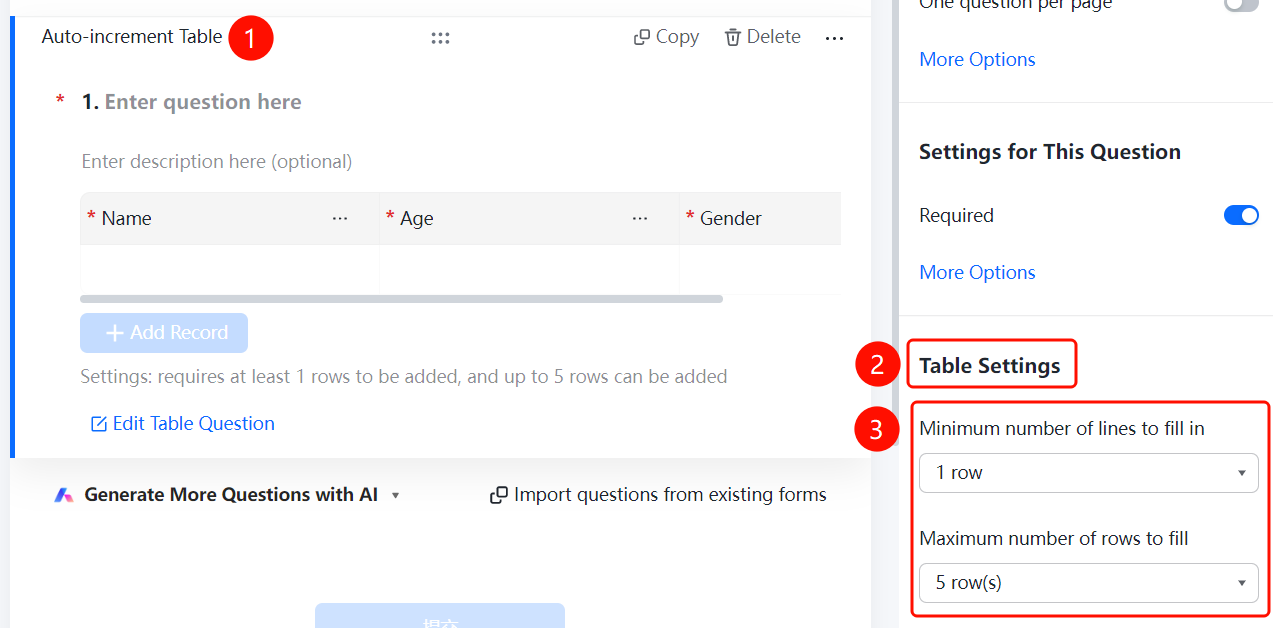Image resolution: width=1273 pixels, height=628 pixels.
Task: Select the Age column header
Action: tap(529, 218)
